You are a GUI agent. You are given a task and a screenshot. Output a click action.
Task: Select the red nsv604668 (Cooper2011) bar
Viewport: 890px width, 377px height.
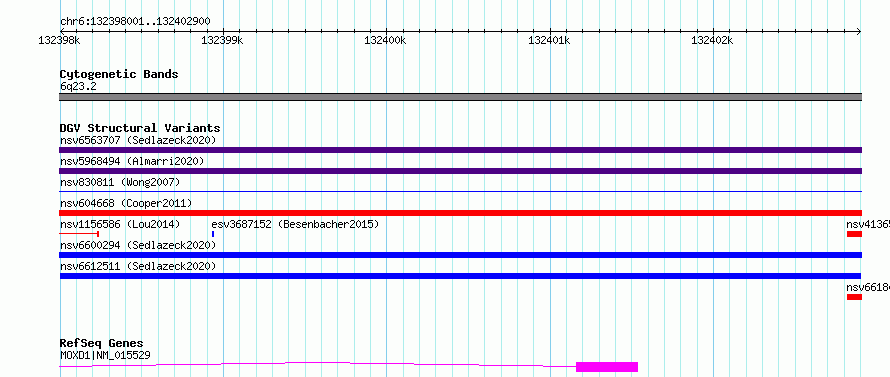pos(460,213)
